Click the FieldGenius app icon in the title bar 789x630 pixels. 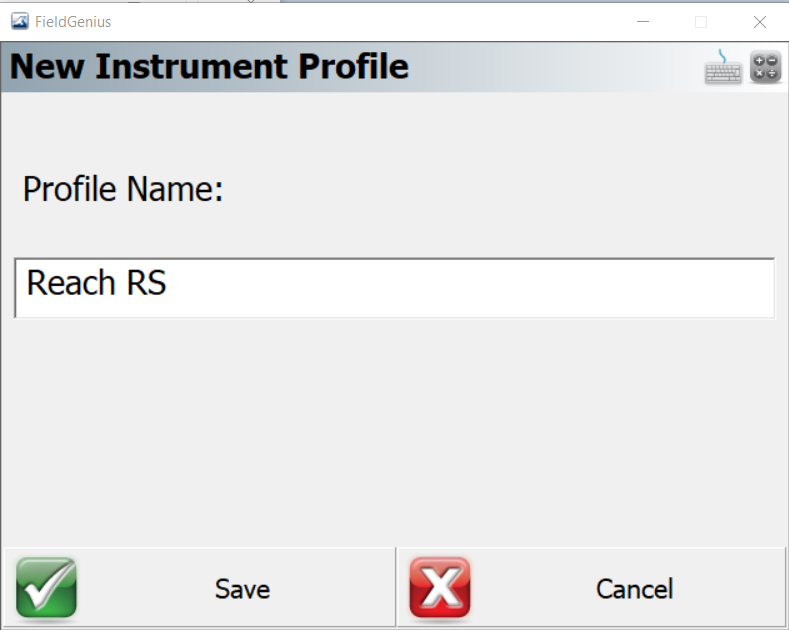(20, 22)
